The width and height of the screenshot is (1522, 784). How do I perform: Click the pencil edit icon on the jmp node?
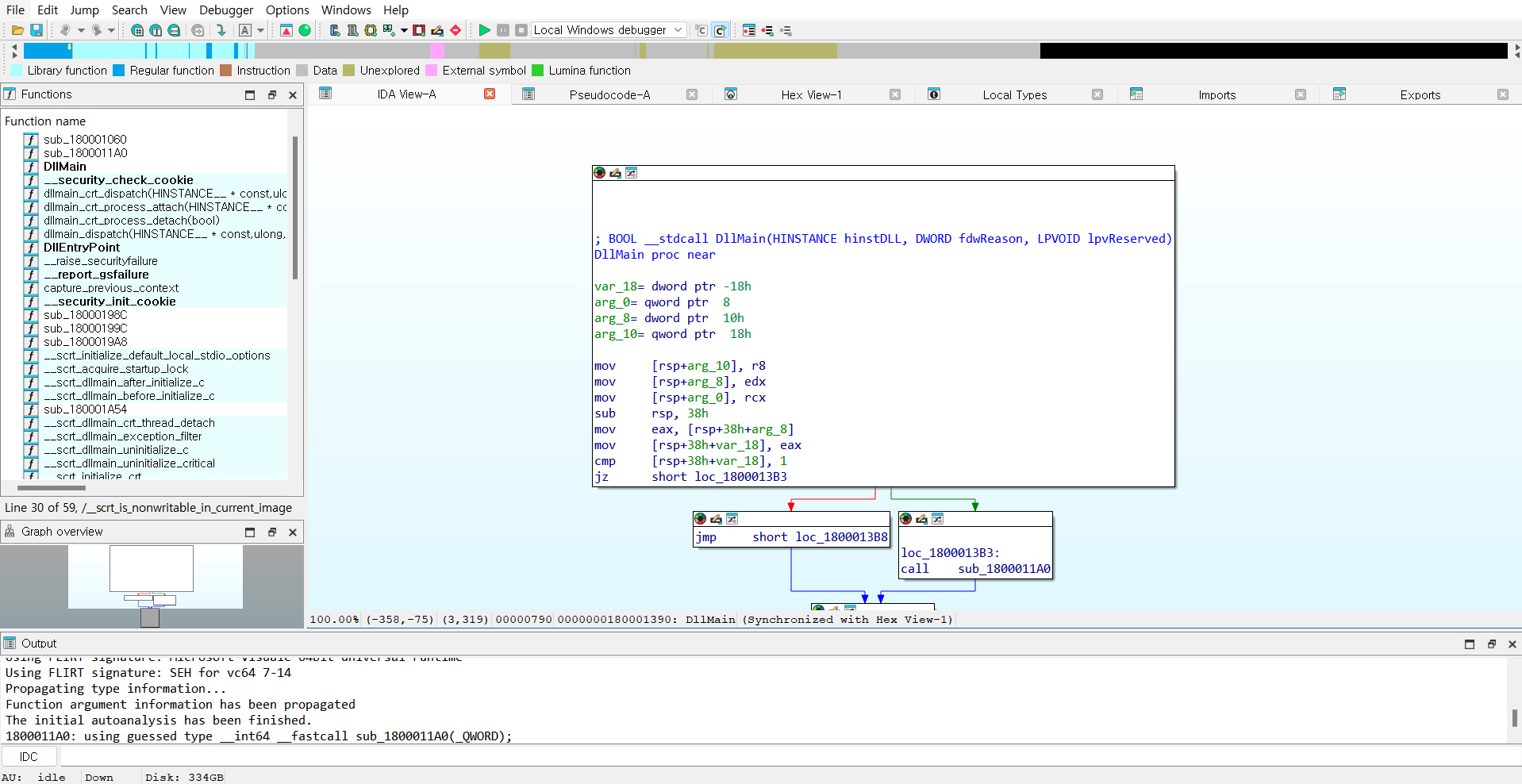pyautogui.click(x=716, y=519)
